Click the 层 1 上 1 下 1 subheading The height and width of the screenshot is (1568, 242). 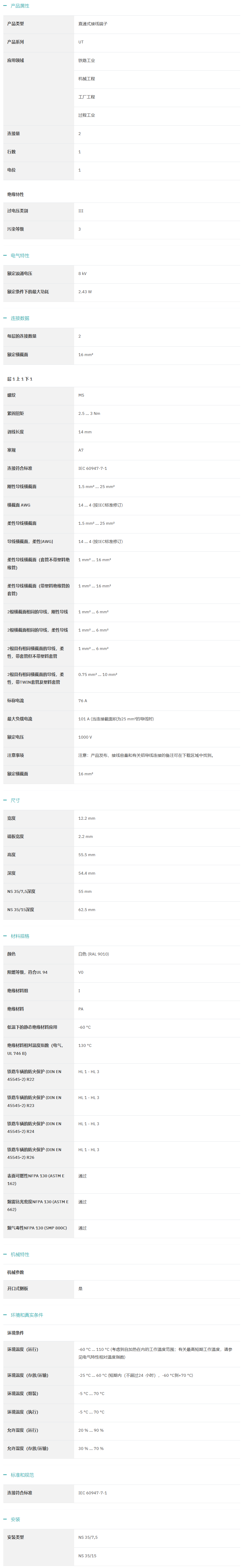click(x=20, y=379)
